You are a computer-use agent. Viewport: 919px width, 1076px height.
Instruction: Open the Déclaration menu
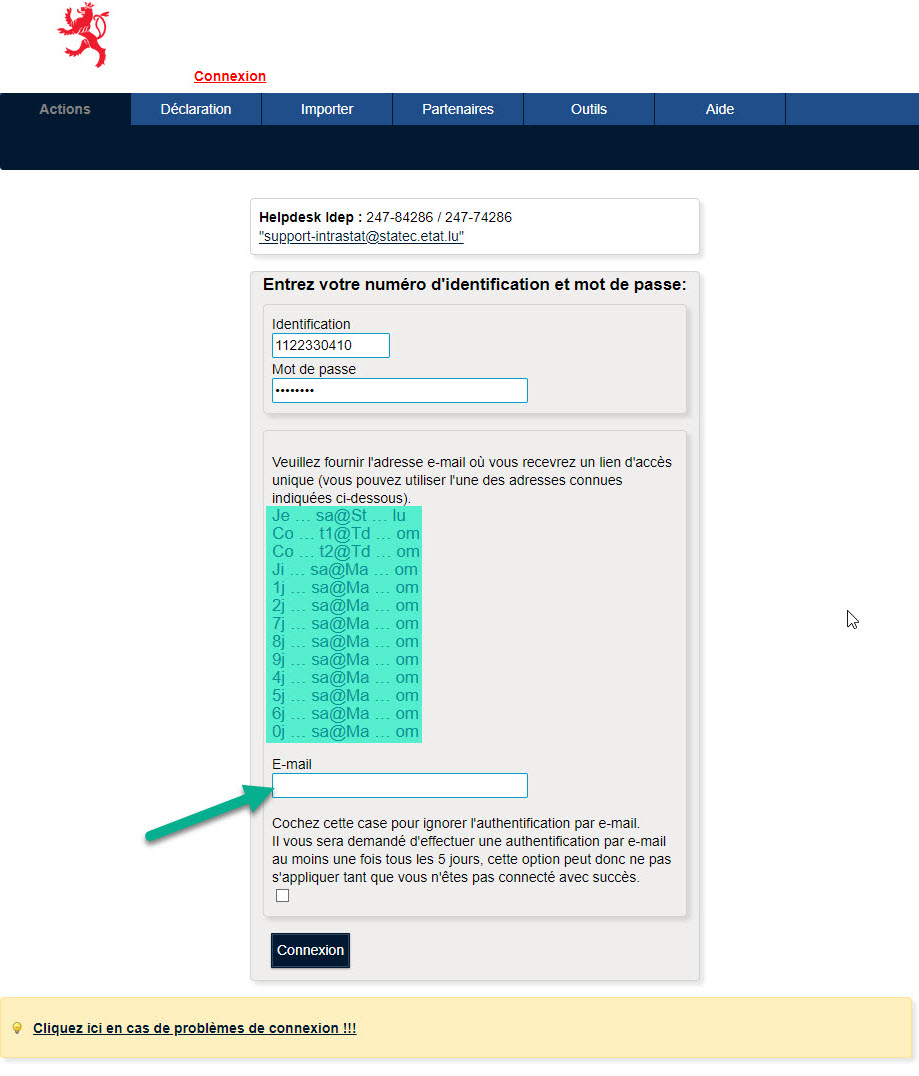196,109
